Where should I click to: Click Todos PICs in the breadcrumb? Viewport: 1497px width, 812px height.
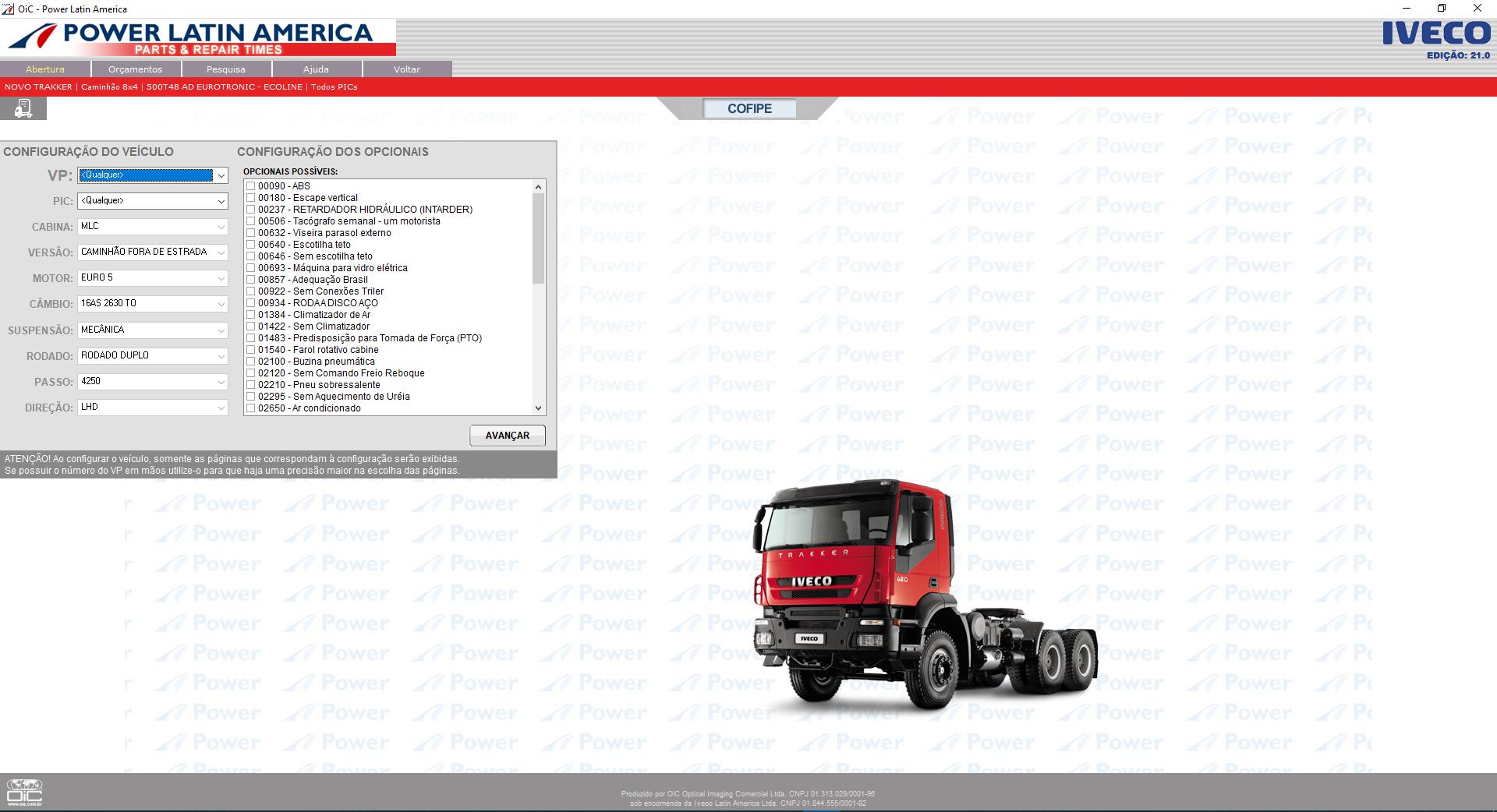(x=334, y=87)
